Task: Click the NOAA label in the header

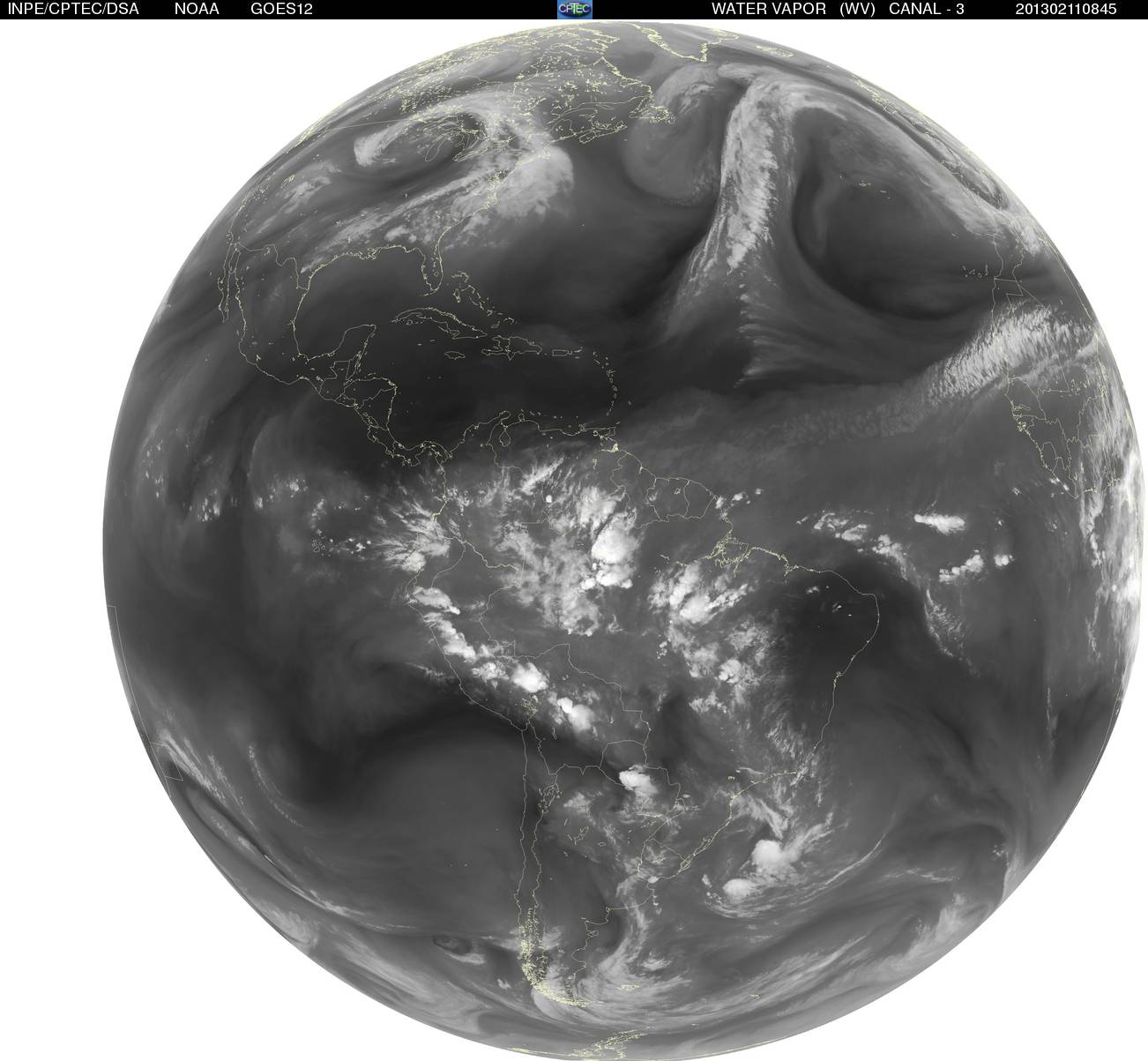Action: [197, 9]
